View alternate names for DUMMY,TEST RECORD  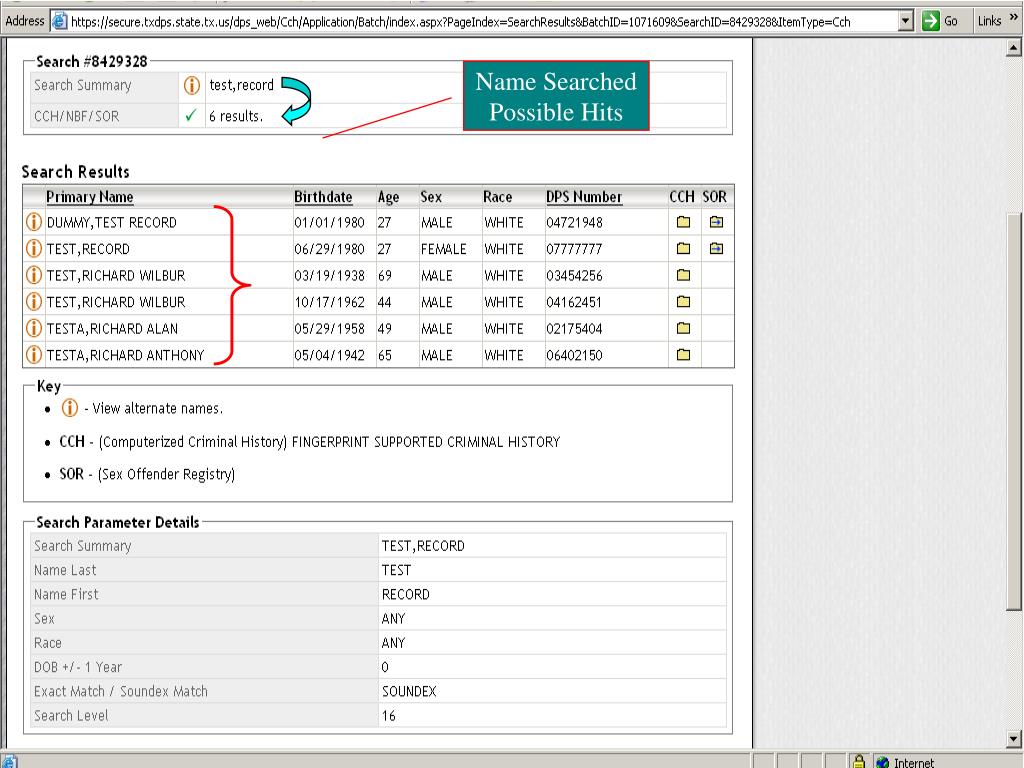click(x=33, y=222)
